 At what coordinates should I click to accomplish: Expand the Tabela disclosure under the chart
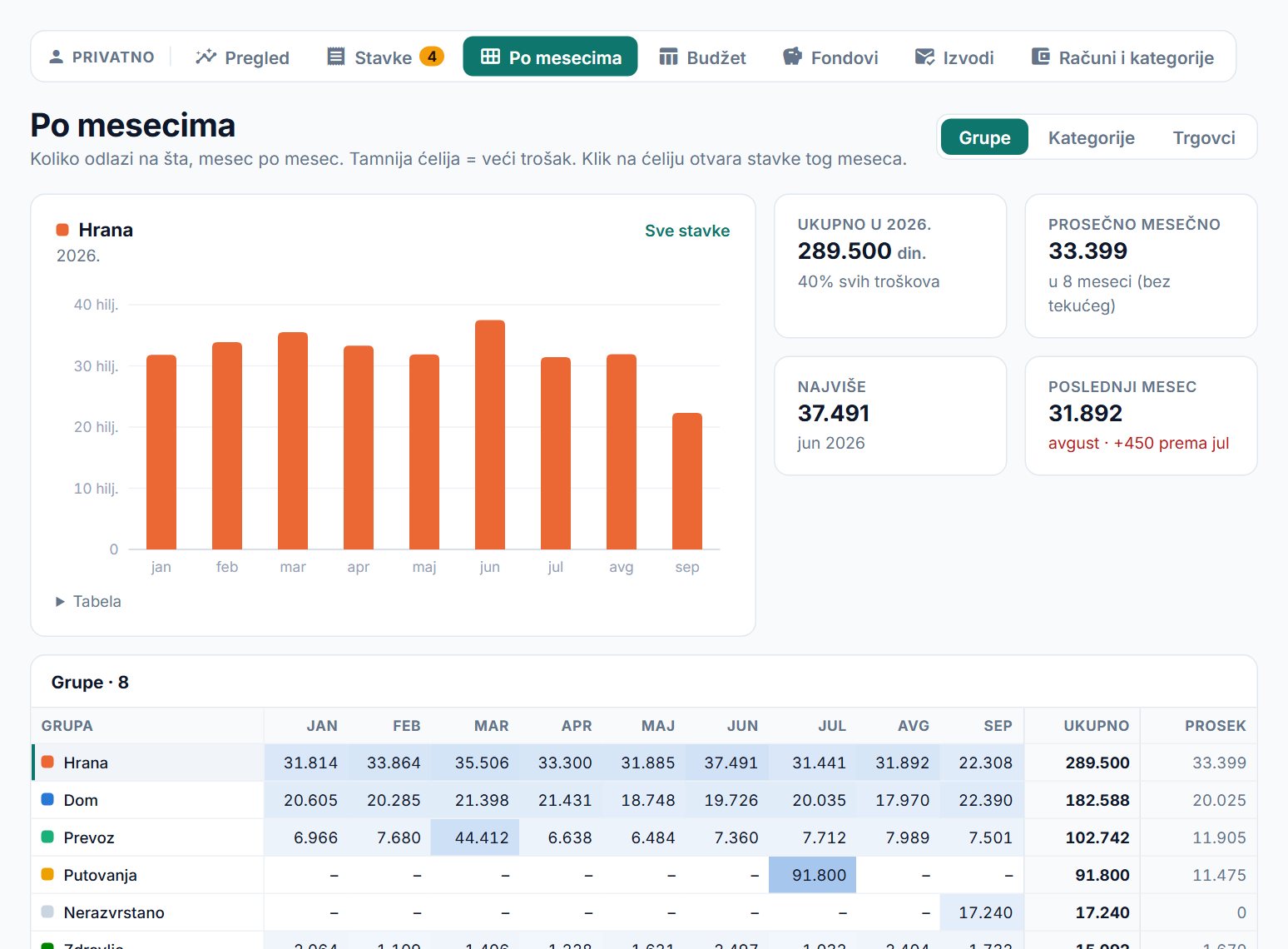coord(88,601)
